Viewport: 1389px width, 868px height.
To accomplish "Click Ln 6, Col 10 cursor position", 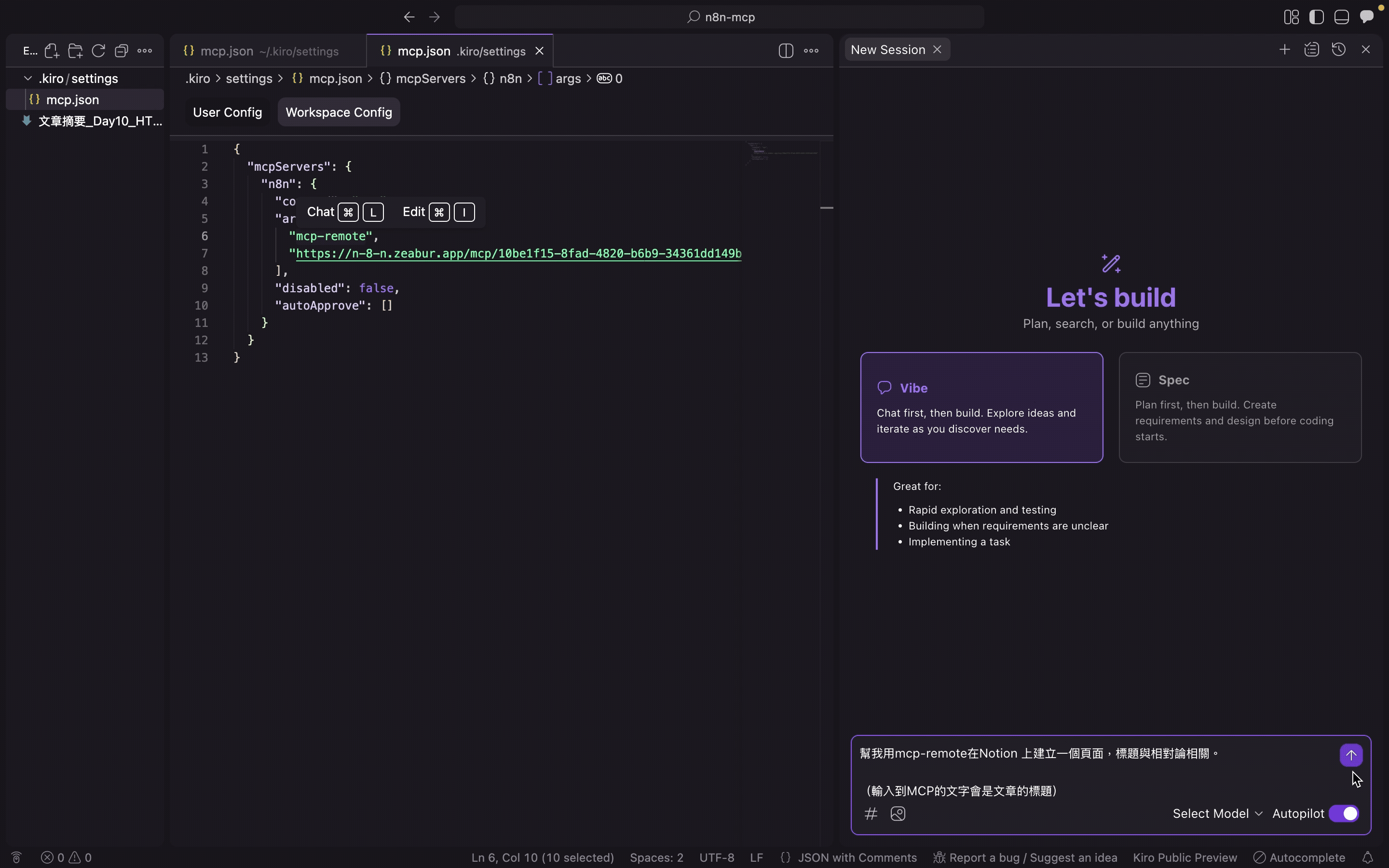I will point(543,858).
